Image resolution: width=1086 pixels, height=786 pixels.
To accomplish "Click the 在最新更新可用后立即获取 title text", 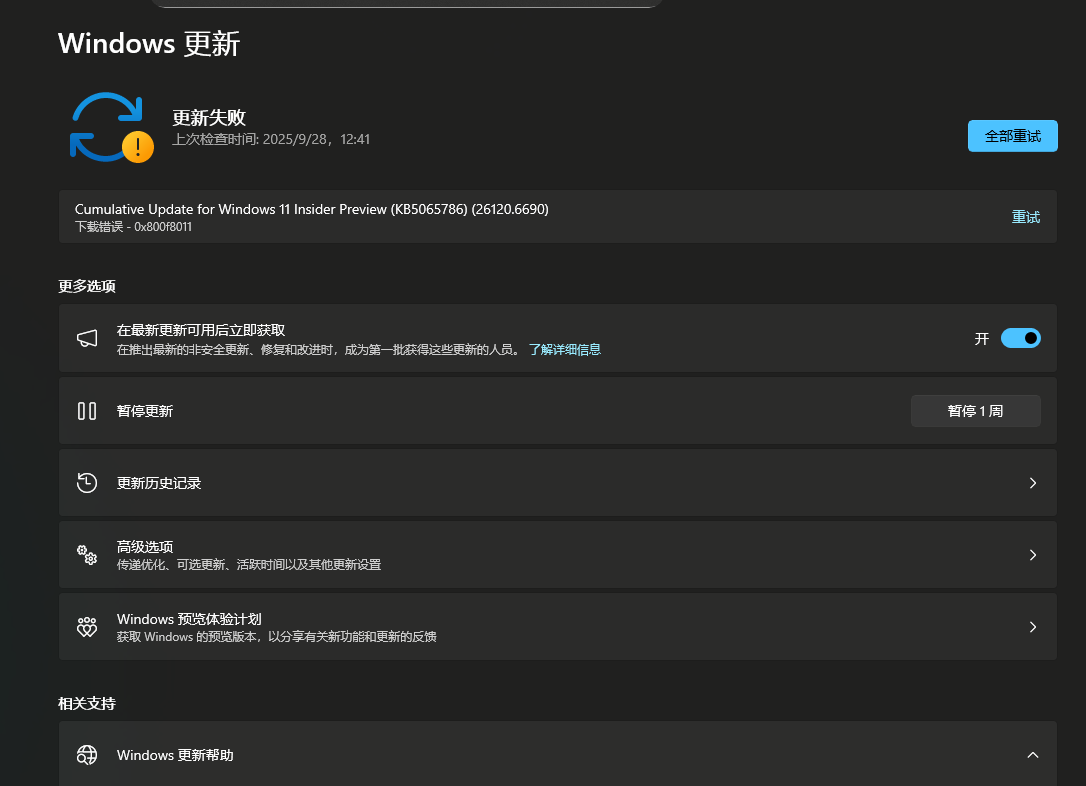I will point(201,330).
